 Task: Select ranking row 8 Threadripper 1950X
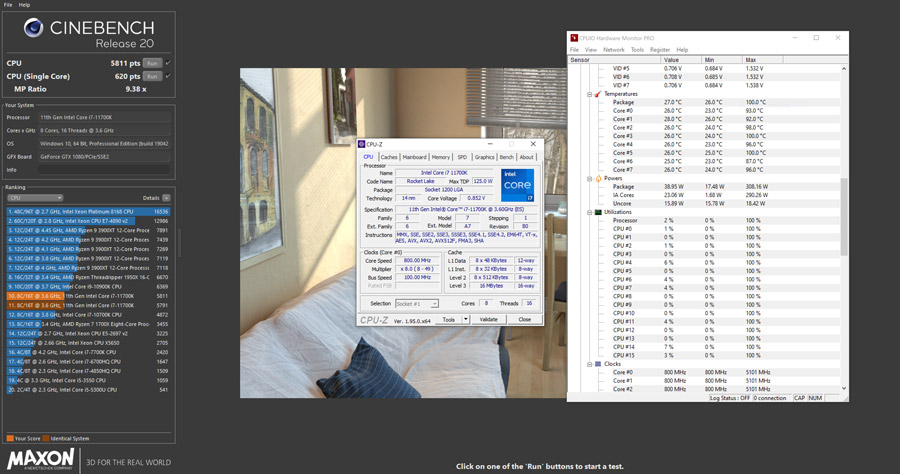click(x=88, y=277)
